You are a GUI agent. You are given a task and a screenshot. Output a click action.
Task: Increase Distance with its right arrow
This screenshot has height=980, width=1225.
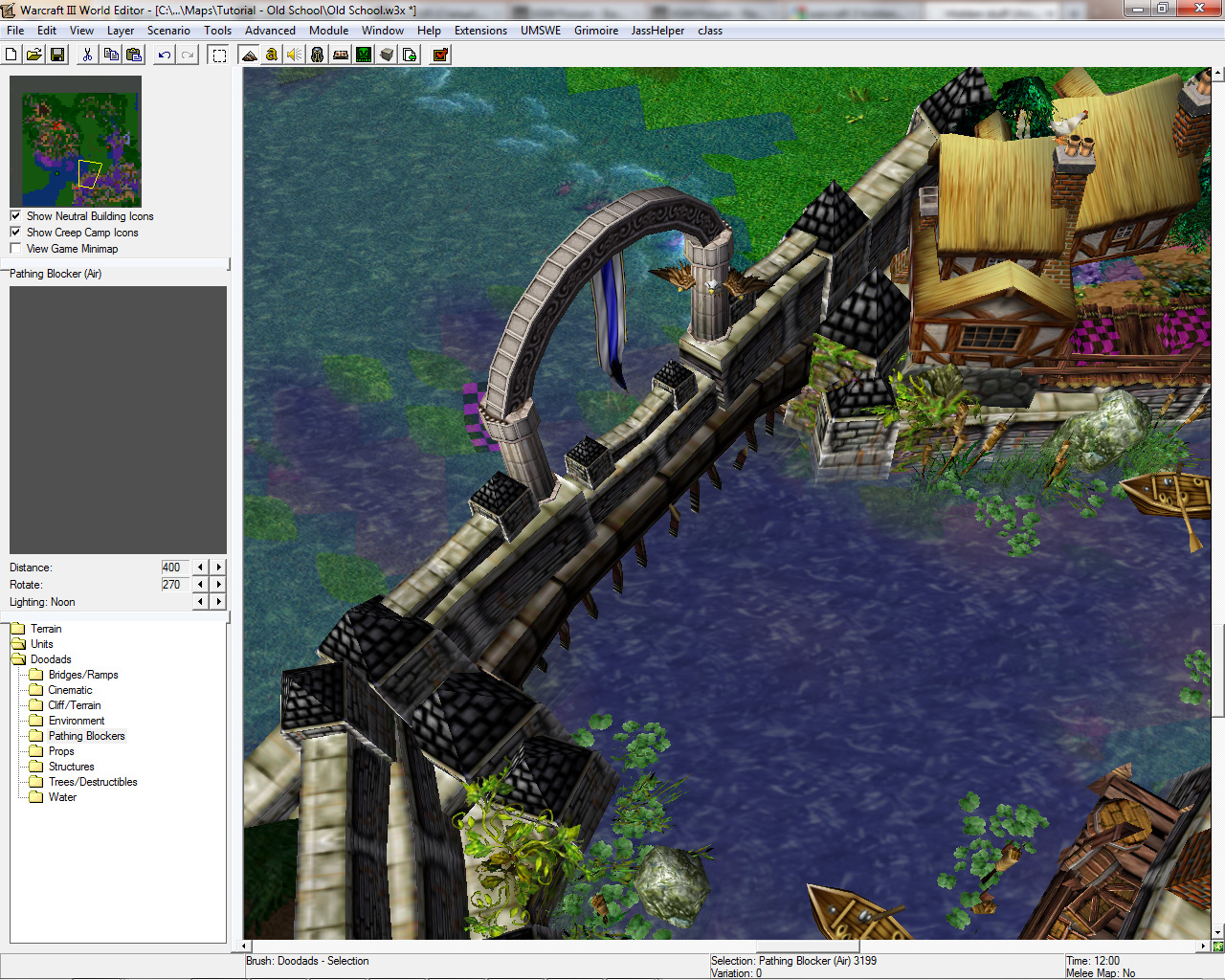coord(219,568)
